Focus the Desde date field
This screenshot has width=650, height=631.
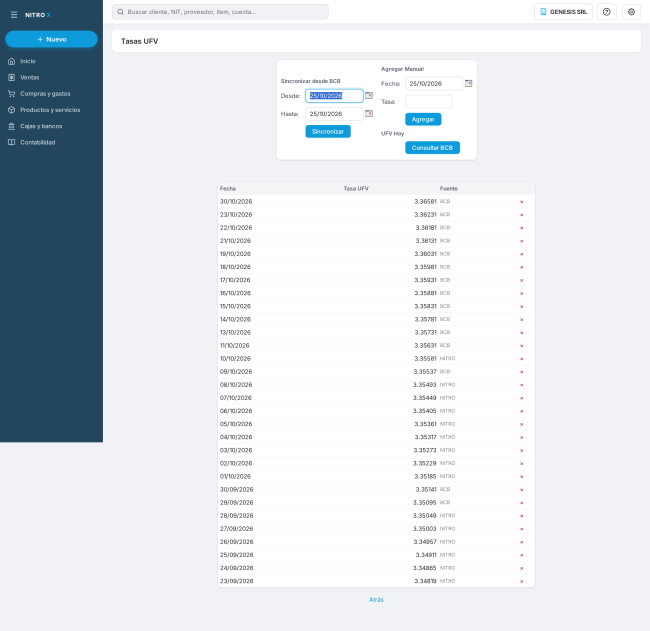tap(334, 96)
